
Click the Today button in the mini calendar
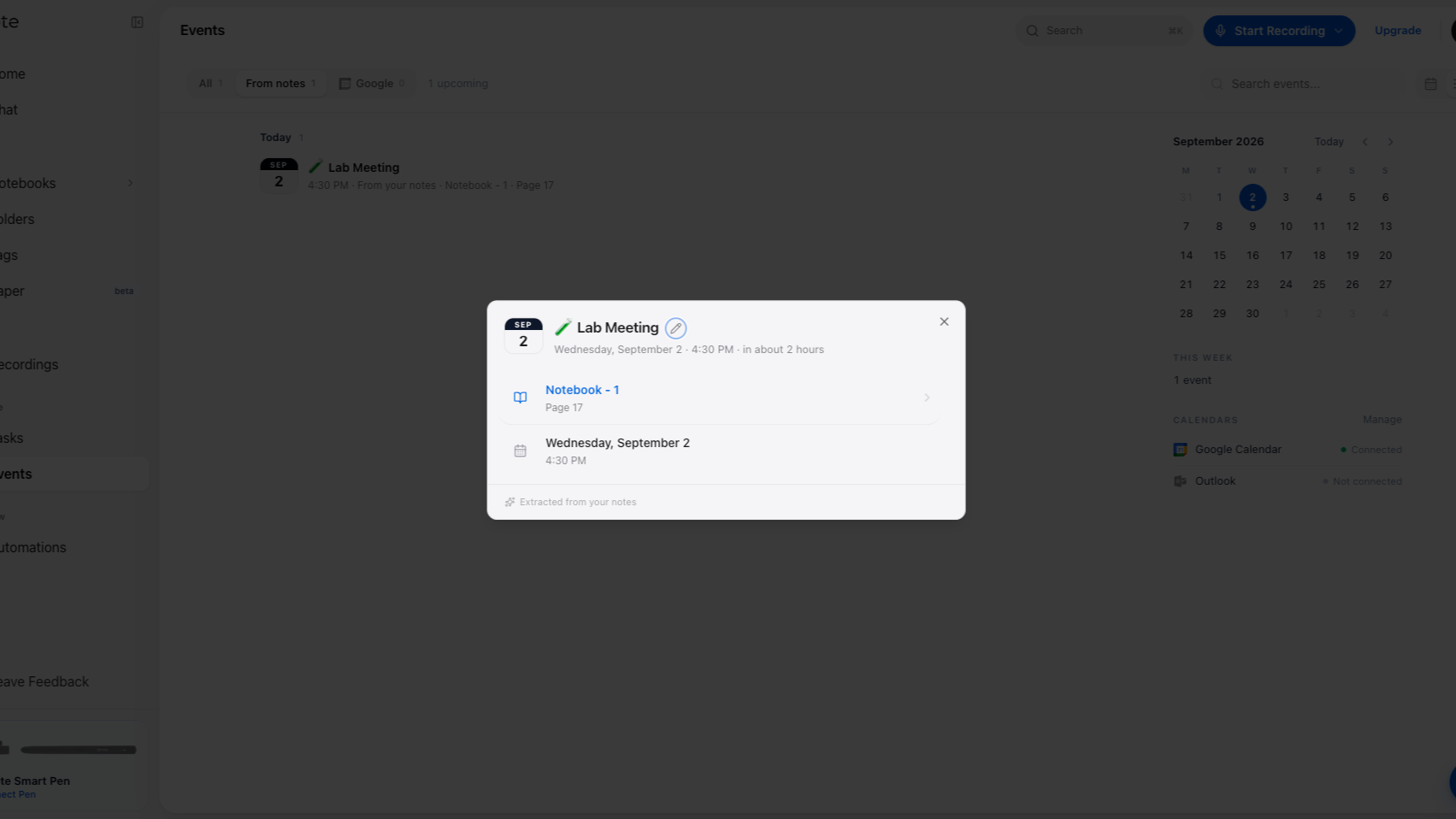(1329, 142)
